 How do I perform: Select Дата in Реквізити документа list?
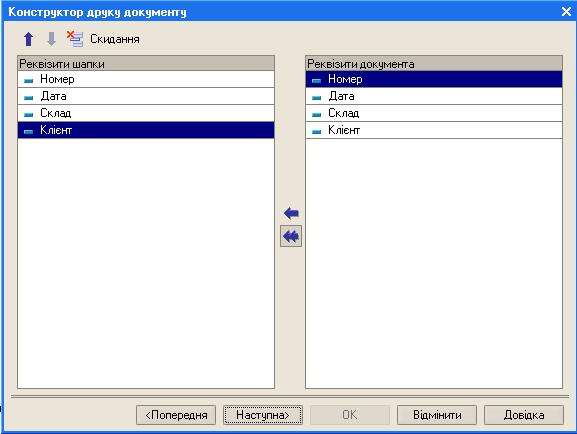pos(434,96)
